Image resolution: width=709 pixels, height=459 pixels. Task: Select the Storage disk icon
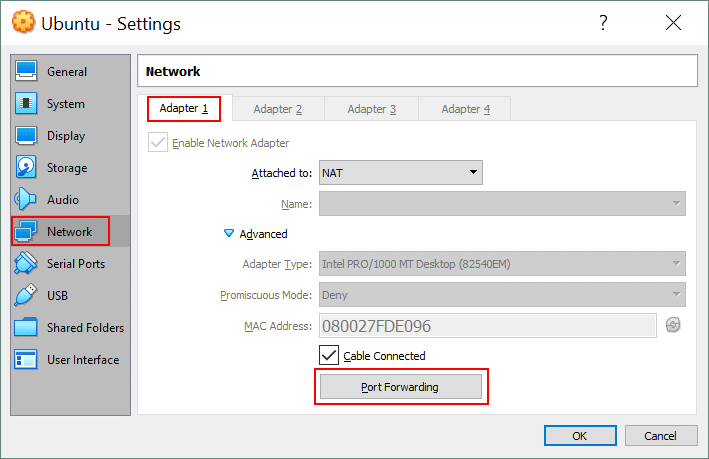27,168
